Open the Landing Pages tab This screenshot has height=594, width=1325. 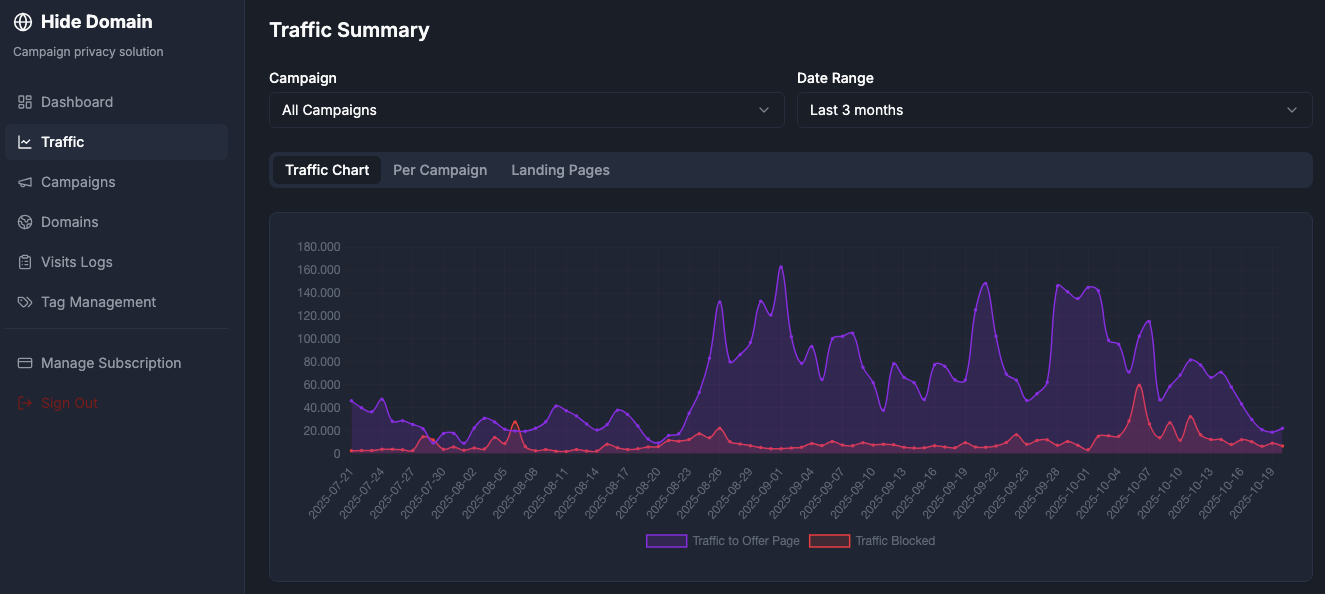(x=560, y=170)
